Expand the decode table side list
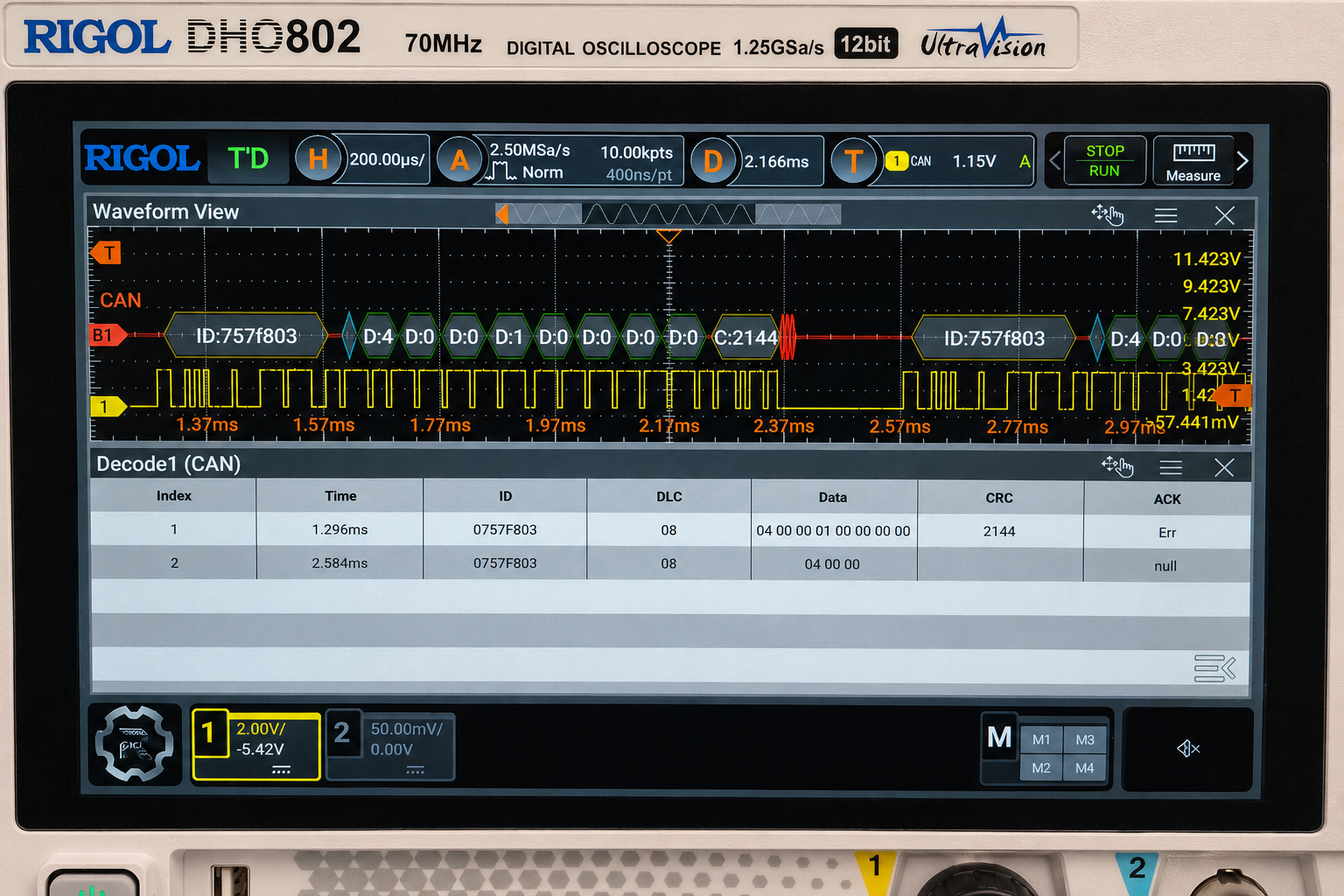 (x=1214, y=668)
